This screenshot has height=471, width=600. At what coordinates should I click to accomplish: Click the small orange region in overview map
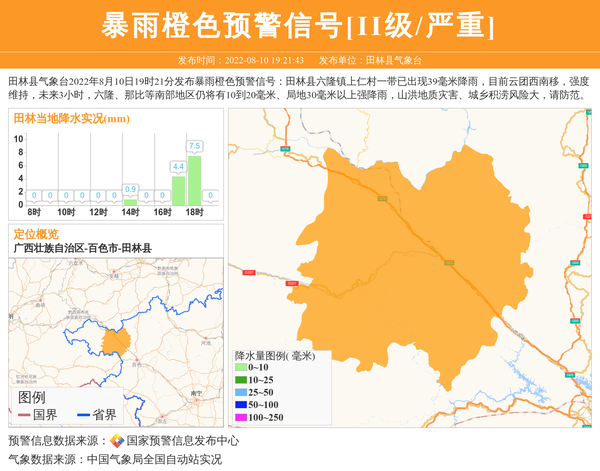pos(115,342)
